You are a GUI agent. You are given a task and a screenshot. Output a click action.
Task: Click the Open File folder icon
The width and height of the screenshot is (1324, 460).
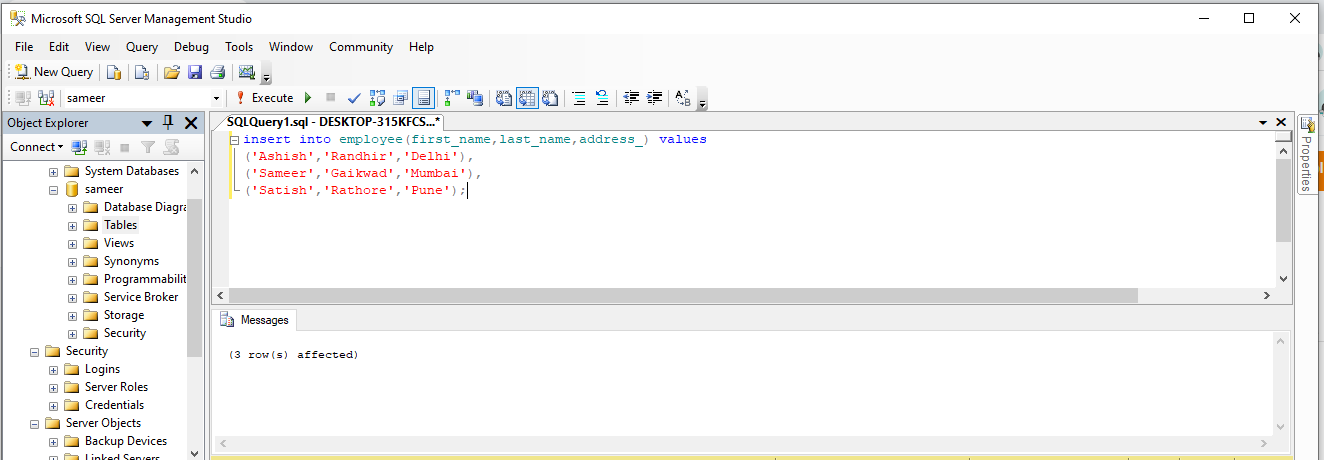[x=172, y=72]
